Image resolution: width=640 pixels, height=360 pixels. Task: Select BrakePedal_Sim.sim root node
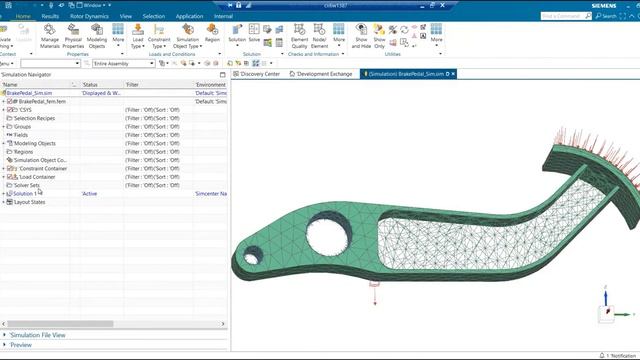[x=29, y=93]
